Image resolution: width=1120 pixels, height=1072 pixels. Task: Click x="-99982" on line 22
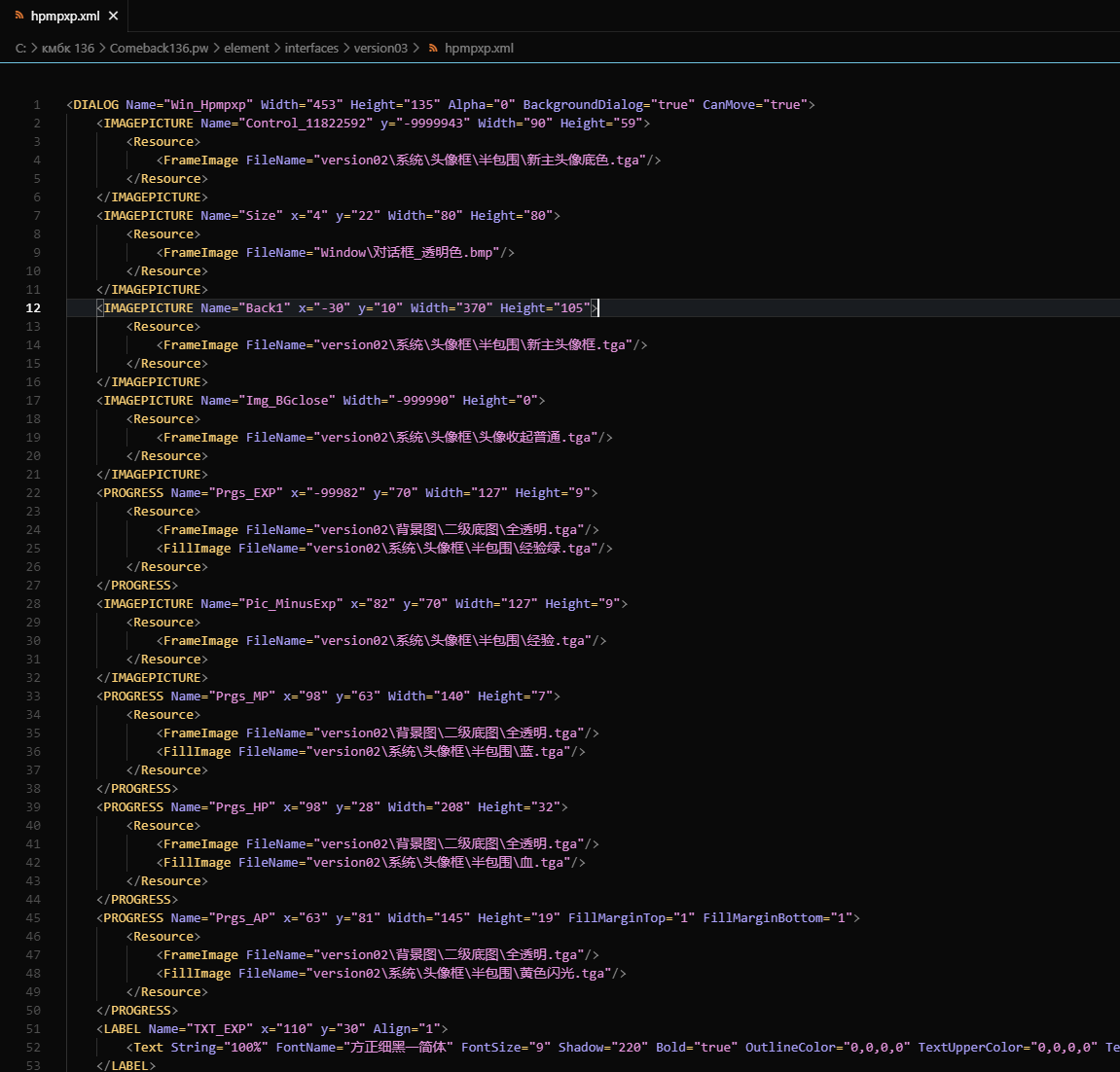pos(328,493)
